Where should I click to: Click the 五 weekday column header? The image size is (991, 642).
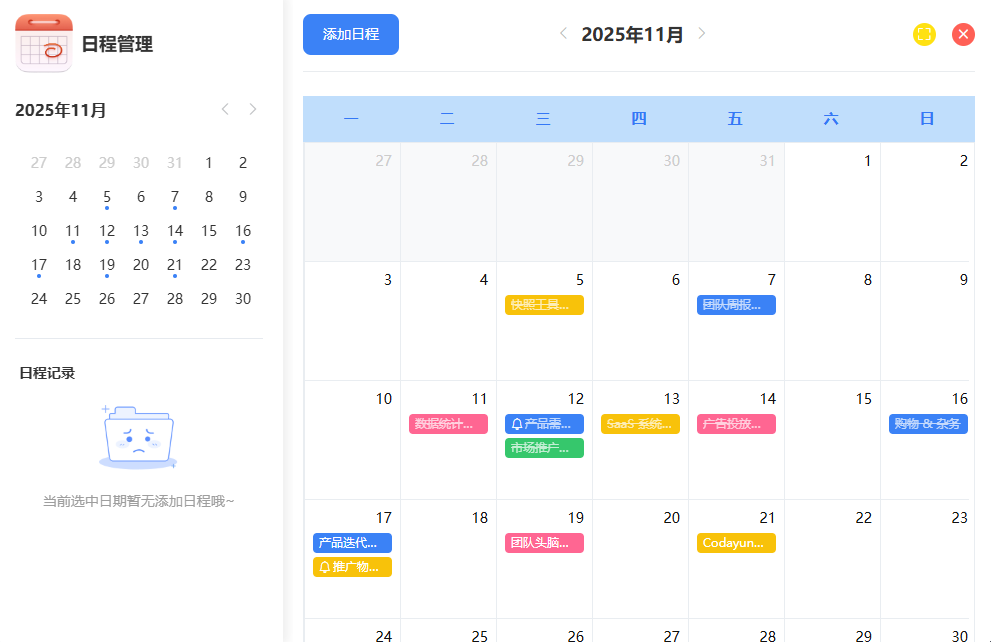pos(735,119)
